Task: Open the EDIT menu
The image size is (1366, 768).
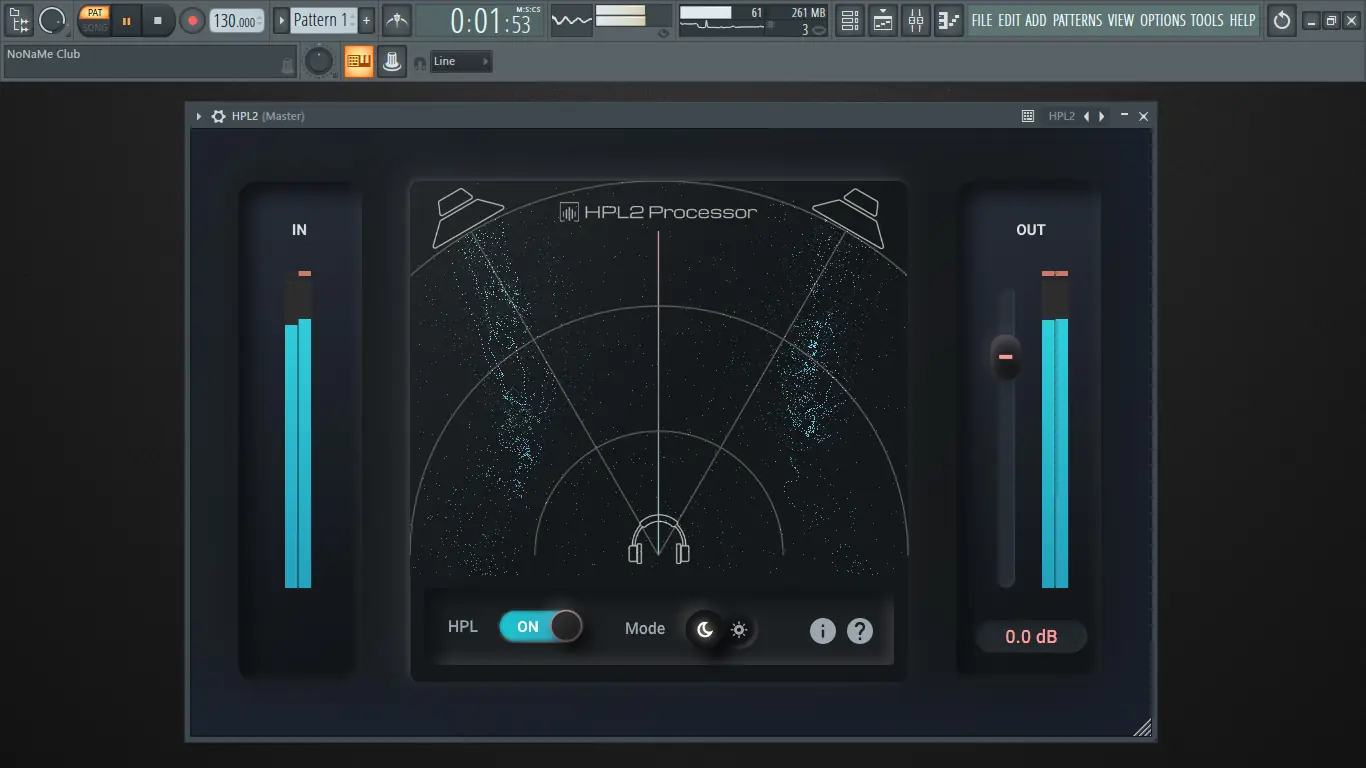Action: 1009,20
